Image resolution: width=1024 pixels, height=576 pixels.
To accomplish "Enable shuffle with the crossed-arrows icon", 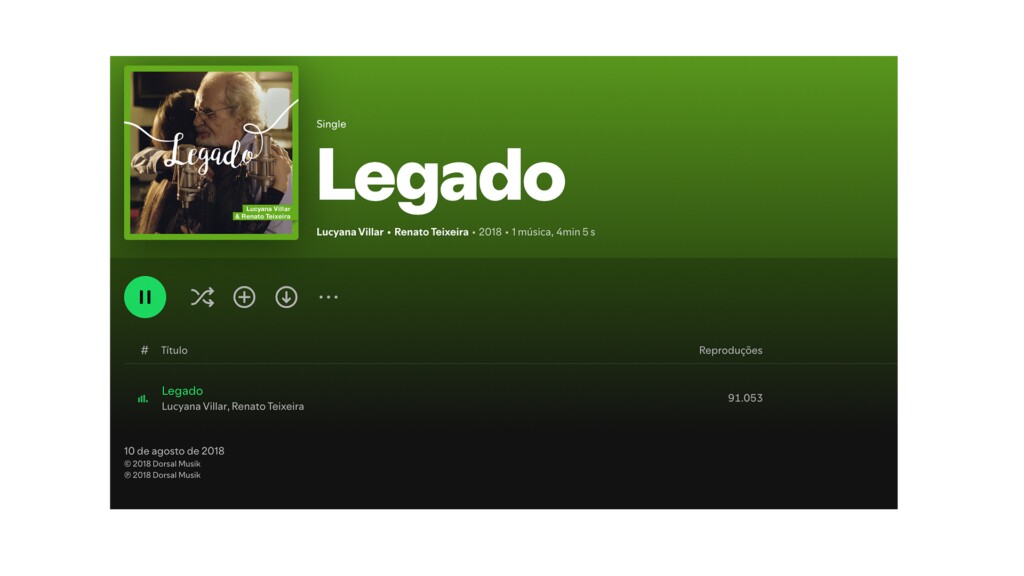I will [x=202, y=297].
